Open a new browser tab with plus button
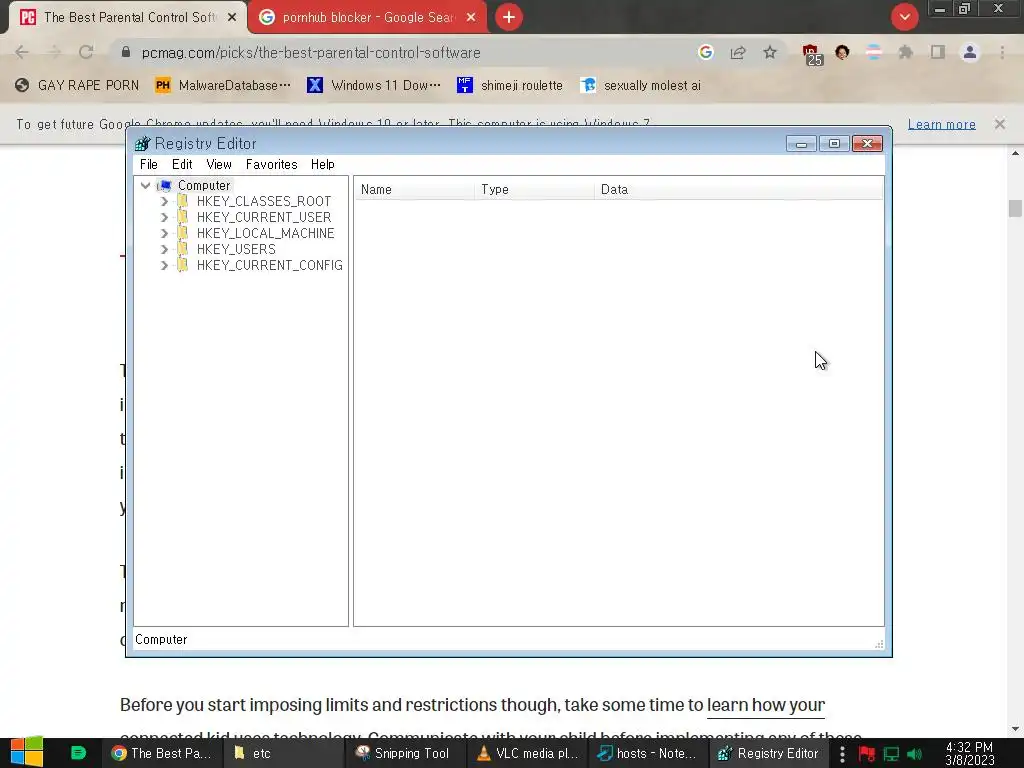 click(509, 17)
